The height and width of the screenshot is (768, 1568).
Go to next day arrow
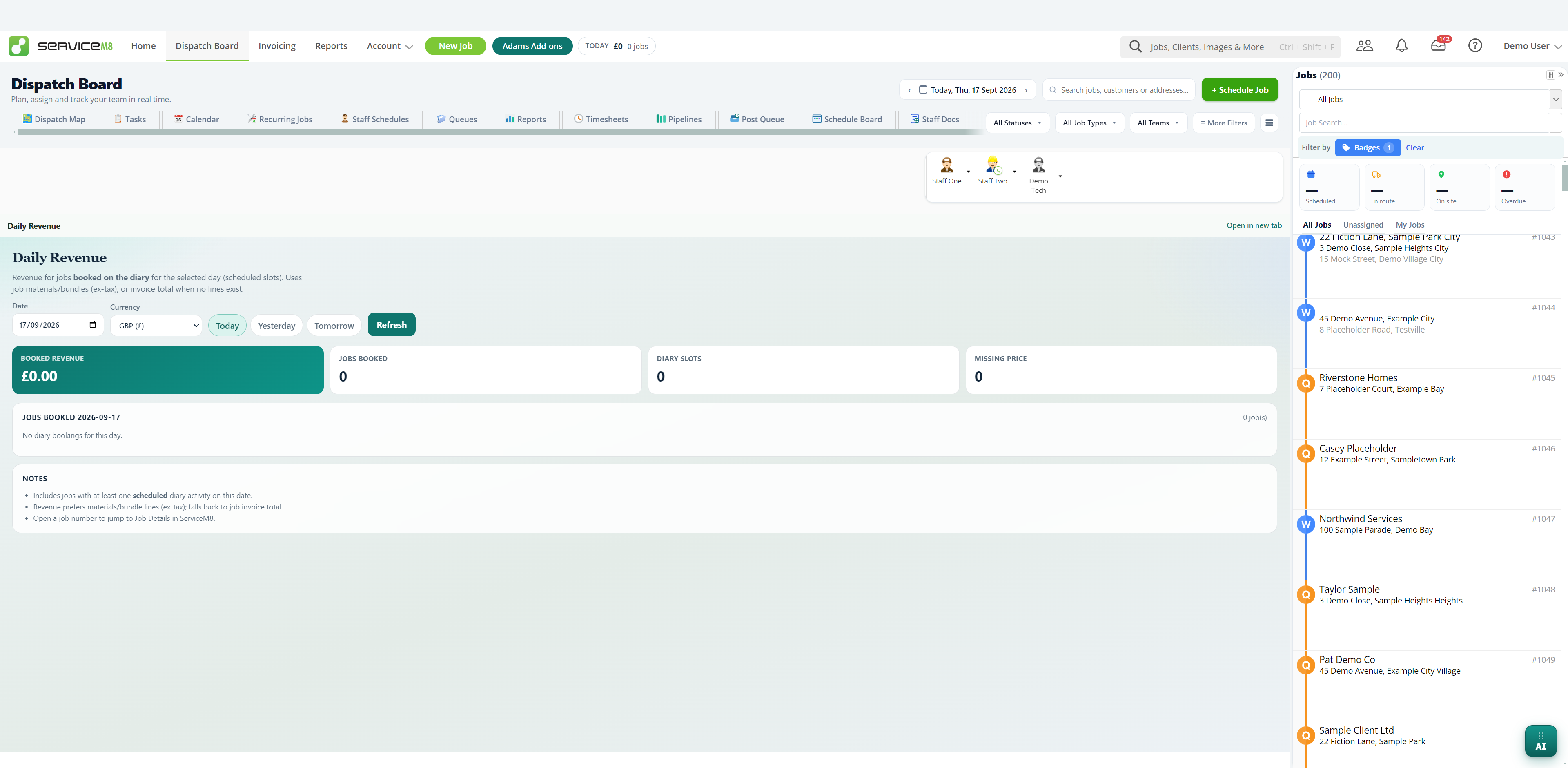point(1026,90)
